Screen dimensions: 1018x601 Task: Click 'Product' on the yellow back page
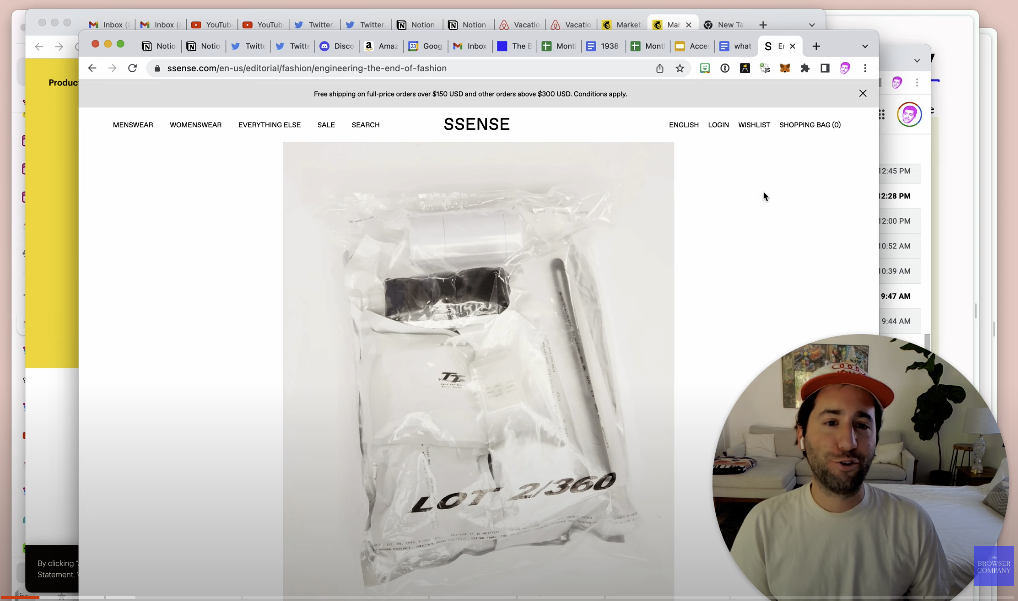[63, 83]
